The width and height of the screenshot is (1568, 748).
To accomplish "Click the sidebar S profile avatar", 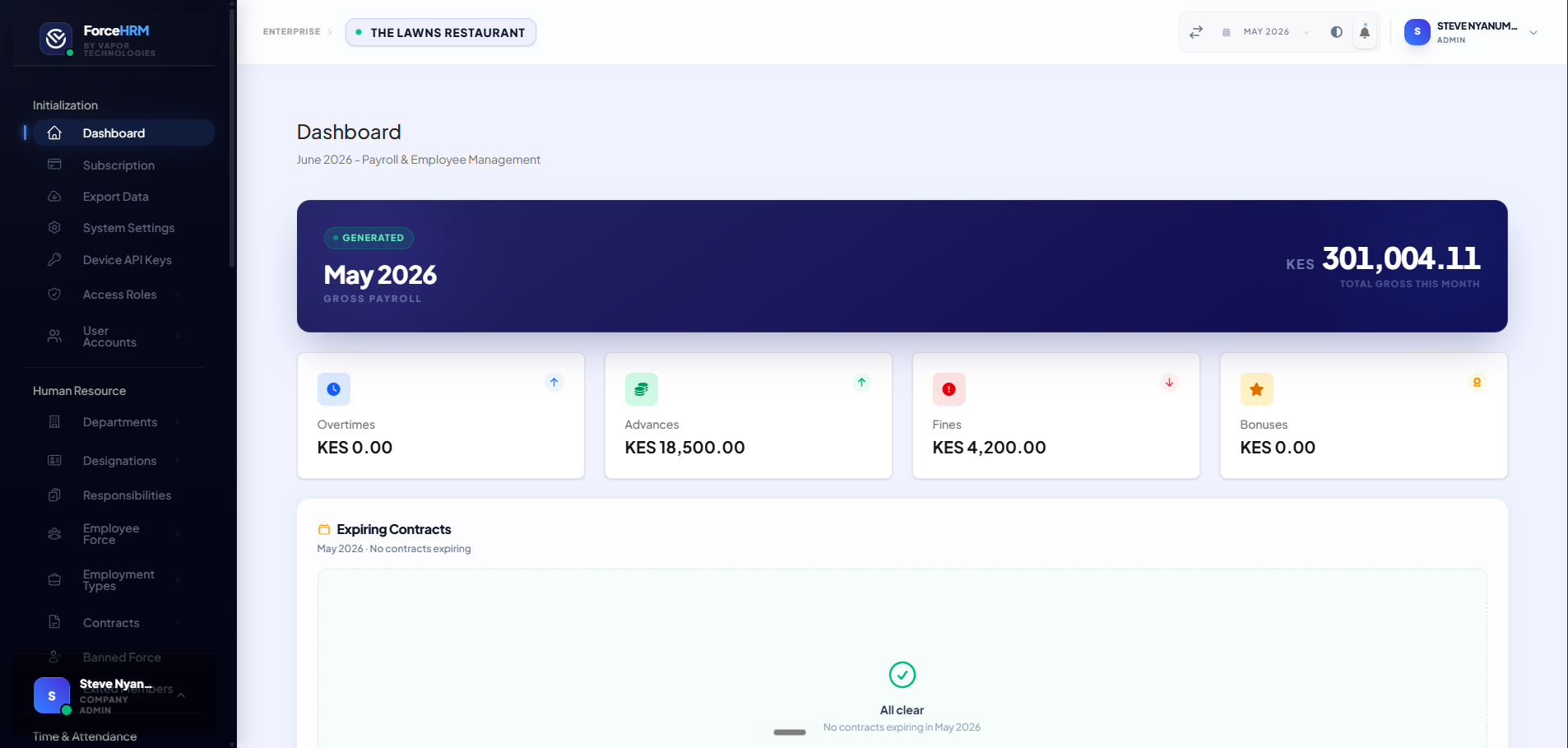I will pos(52,695).
